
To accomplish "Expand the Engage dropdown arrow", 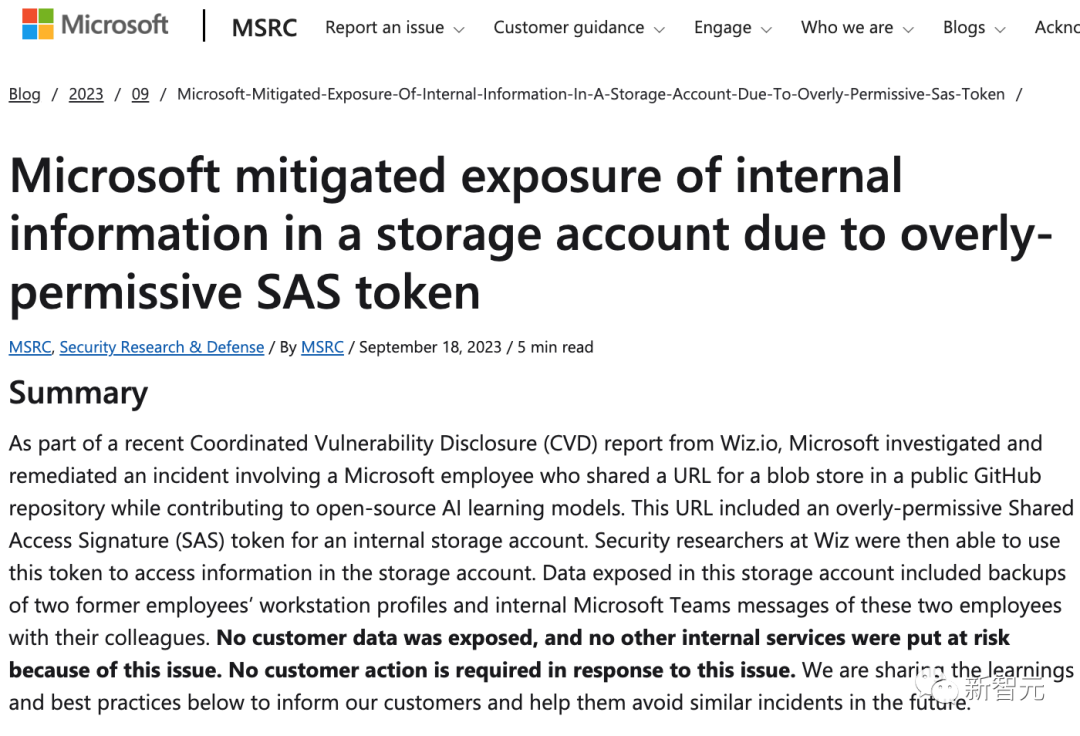I will (x=766, y=30).
